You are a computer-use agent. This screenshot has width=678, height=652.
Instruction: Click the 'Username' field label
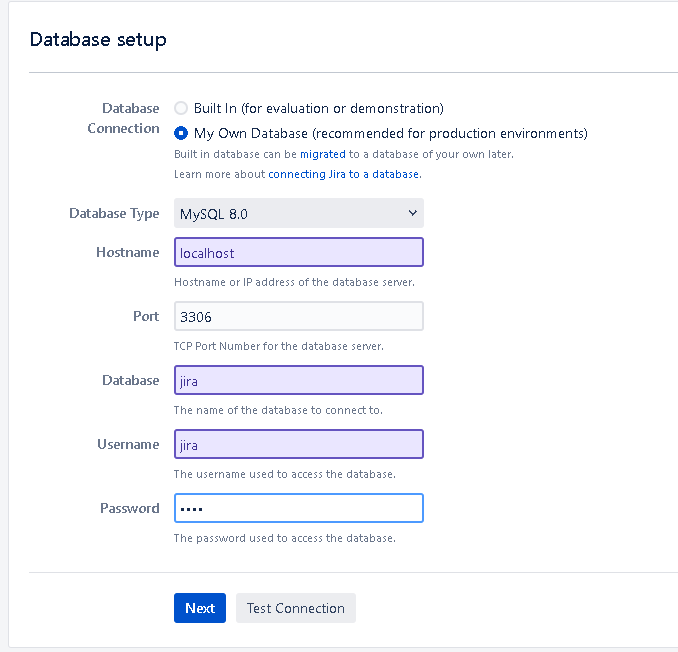click(x=127, y=444)
